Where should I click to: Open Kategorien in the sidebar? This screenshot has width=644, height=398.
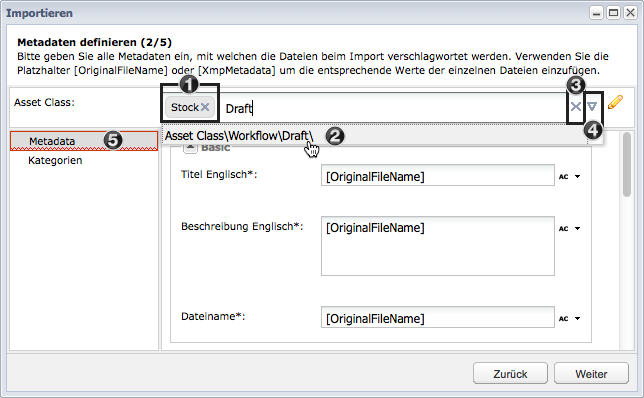[55, 160]
